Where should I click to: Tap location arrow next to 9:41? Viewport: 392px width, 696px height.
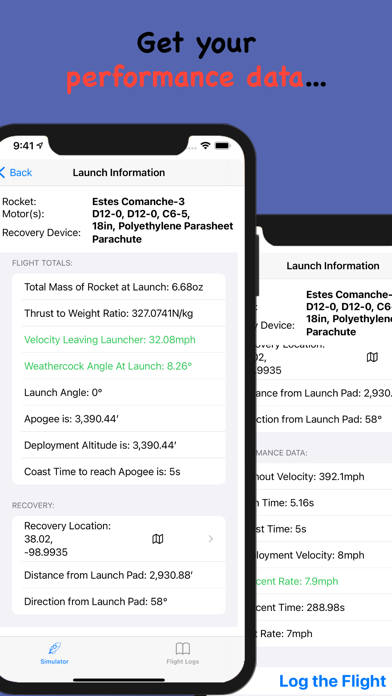point(40,146)
